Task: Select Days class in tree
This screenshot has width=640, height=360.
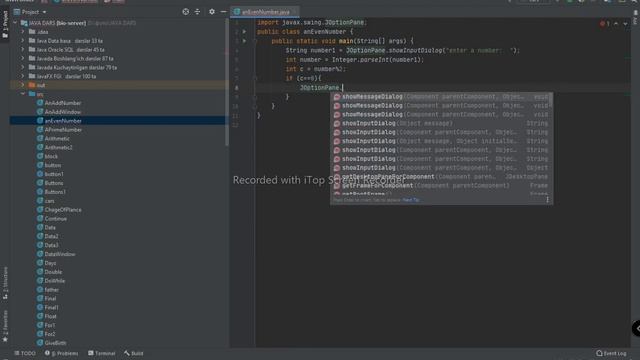Action: [x=50, y=263]
